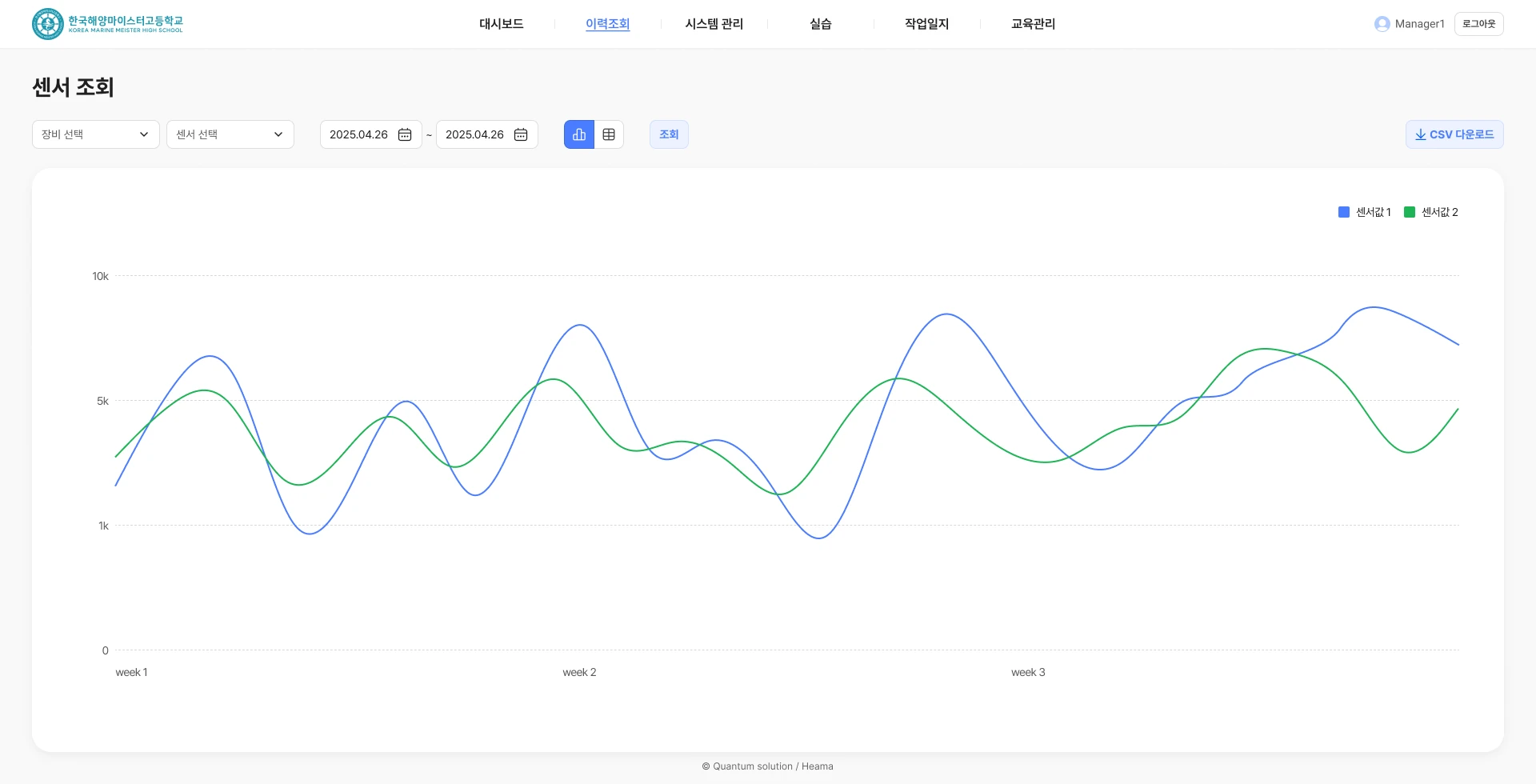Viewport: 1536px width, 784px height.
Task: Open the 교육관리 menu
Action: point(1034,24)
